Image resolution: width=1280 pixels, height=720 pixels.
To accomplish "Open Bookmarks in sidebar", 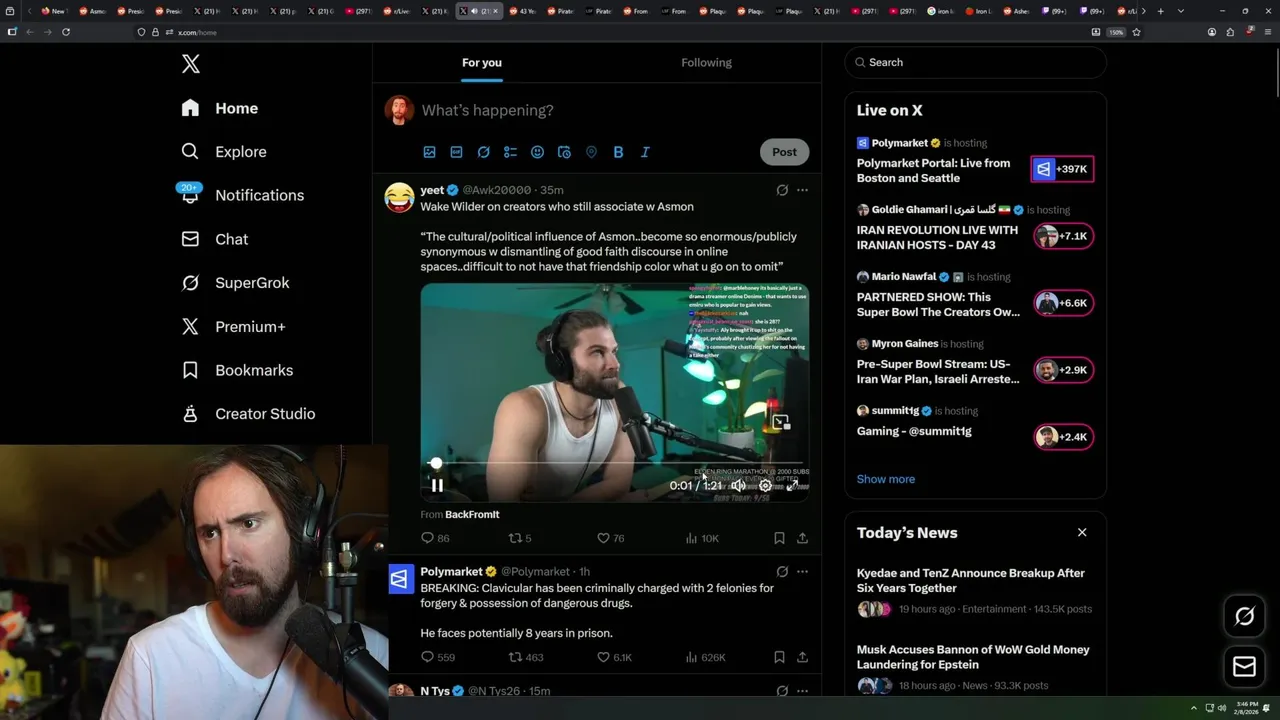I will tap(237, 370).
